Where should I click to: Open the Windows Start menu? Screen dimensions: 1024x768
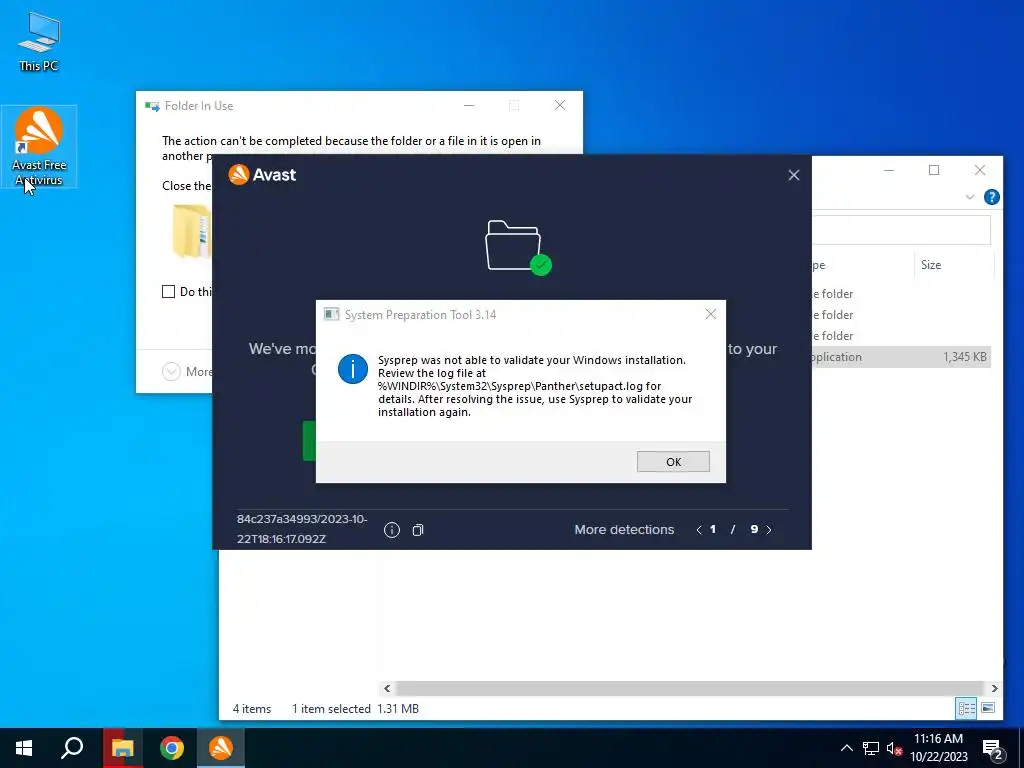point(24,748)
